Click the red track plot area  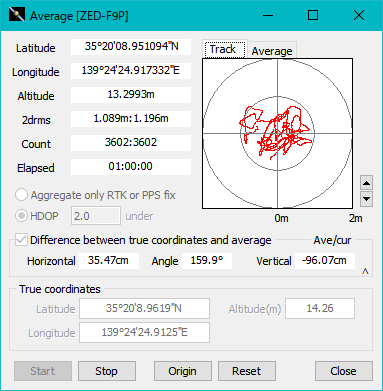coord(277,134)
